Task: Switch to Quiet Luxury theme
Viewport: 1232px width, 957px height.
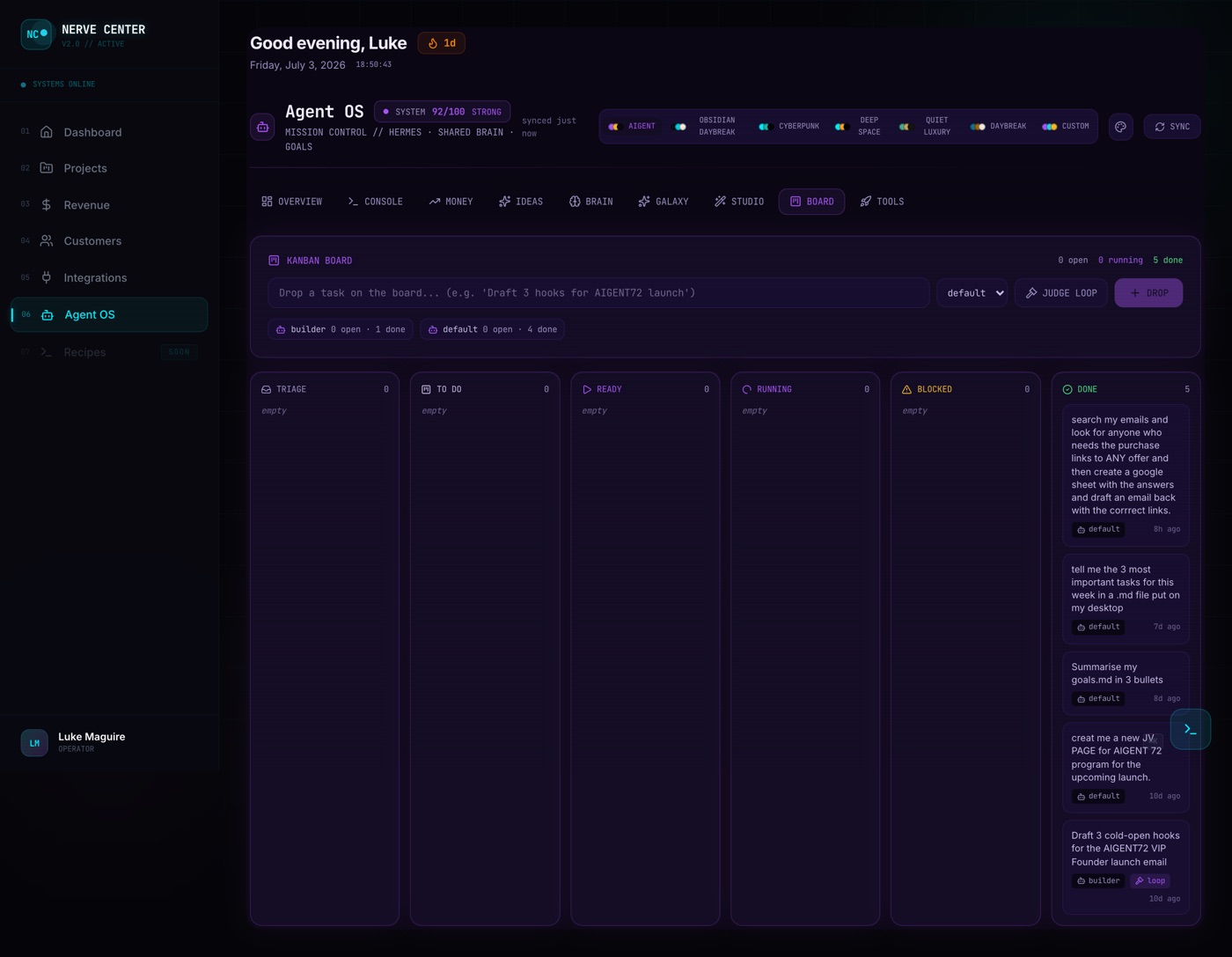Action: (925, 127)
